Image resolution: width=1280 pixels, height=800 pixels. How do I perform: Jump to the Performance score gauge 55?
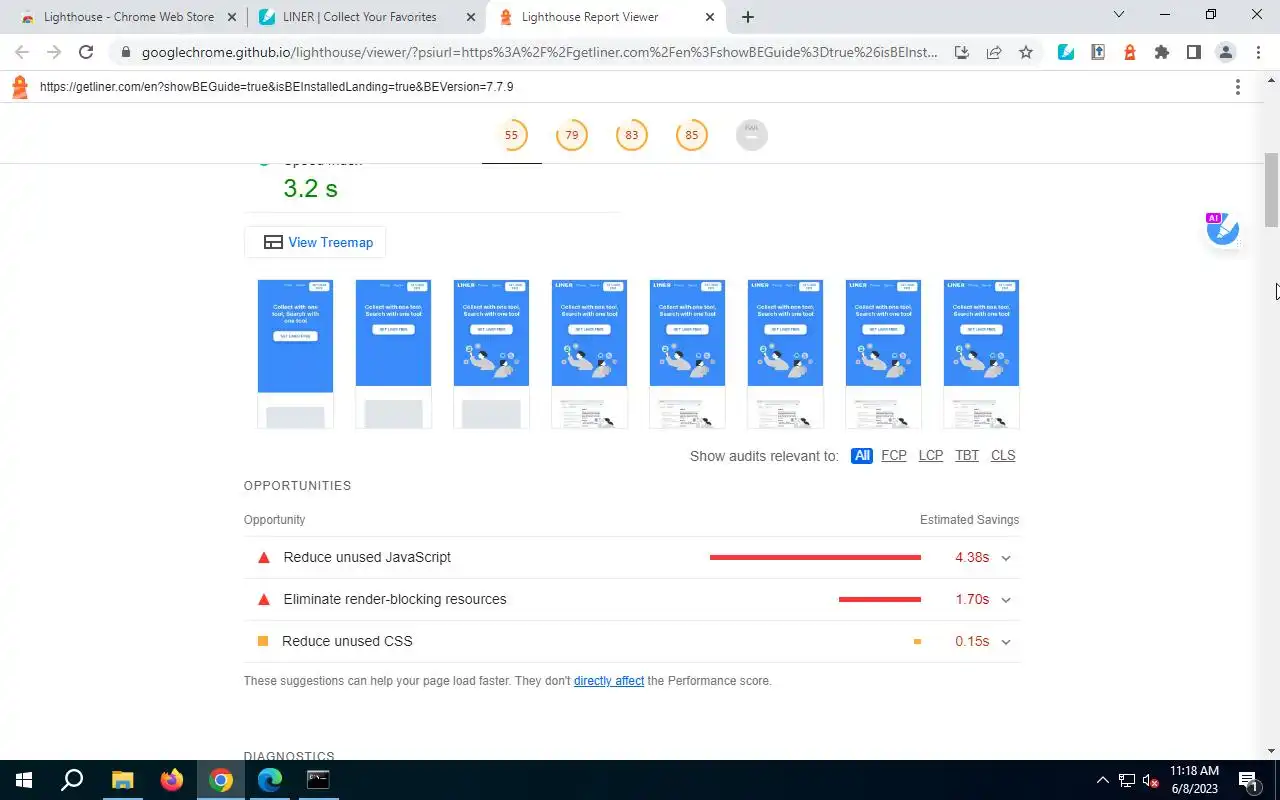pos(512,135)
